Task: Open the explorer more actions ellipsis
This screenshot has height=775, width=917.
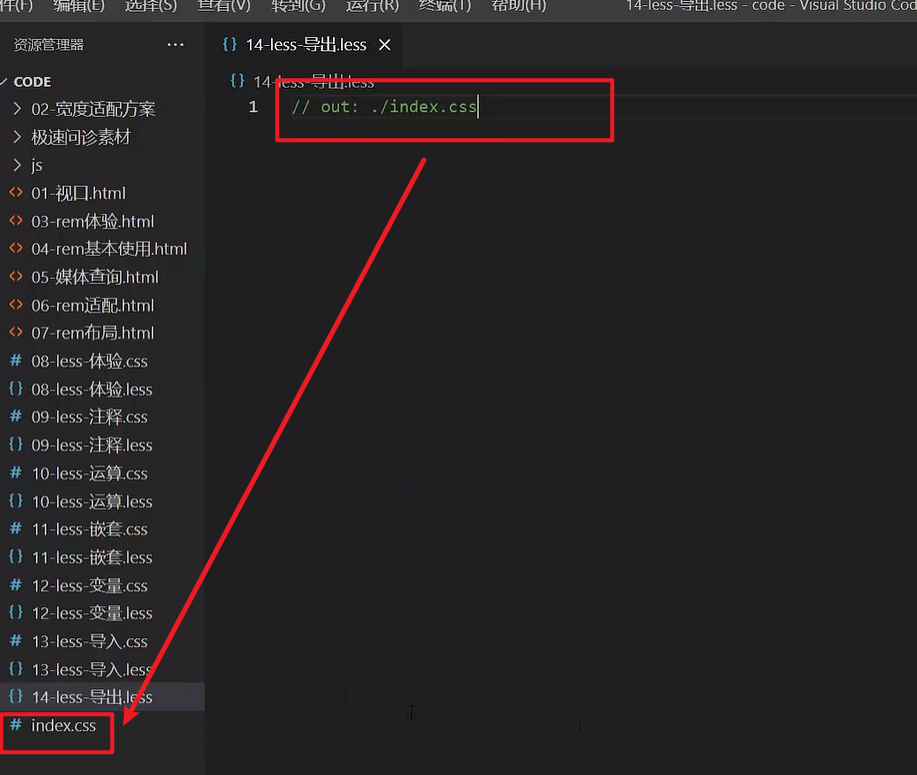Action: (x=176, y=45)
